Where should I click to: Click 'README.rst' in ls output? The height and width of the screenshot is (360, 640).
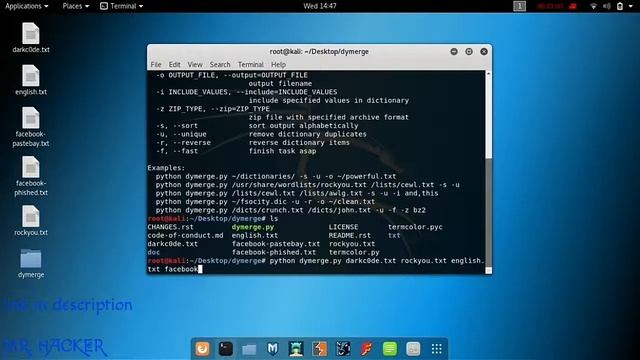point(350,236)
